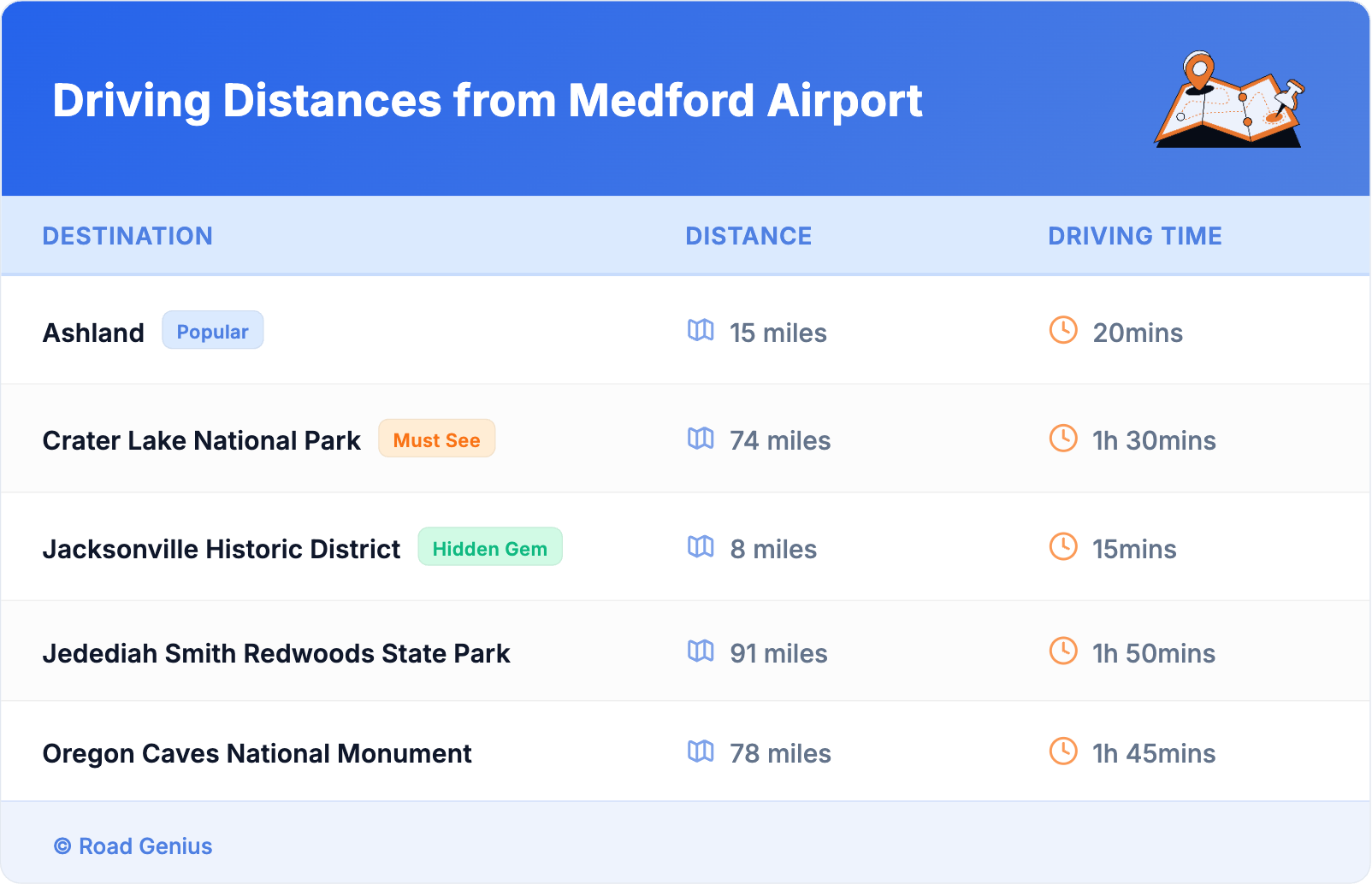Click the map icon beside 8 miles
Screen dimensions: 1372x884
(701, 546)
